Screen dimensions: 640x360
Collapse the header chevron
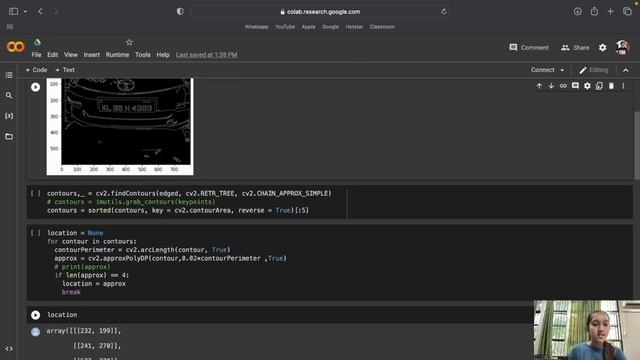(x=626, y=70)
